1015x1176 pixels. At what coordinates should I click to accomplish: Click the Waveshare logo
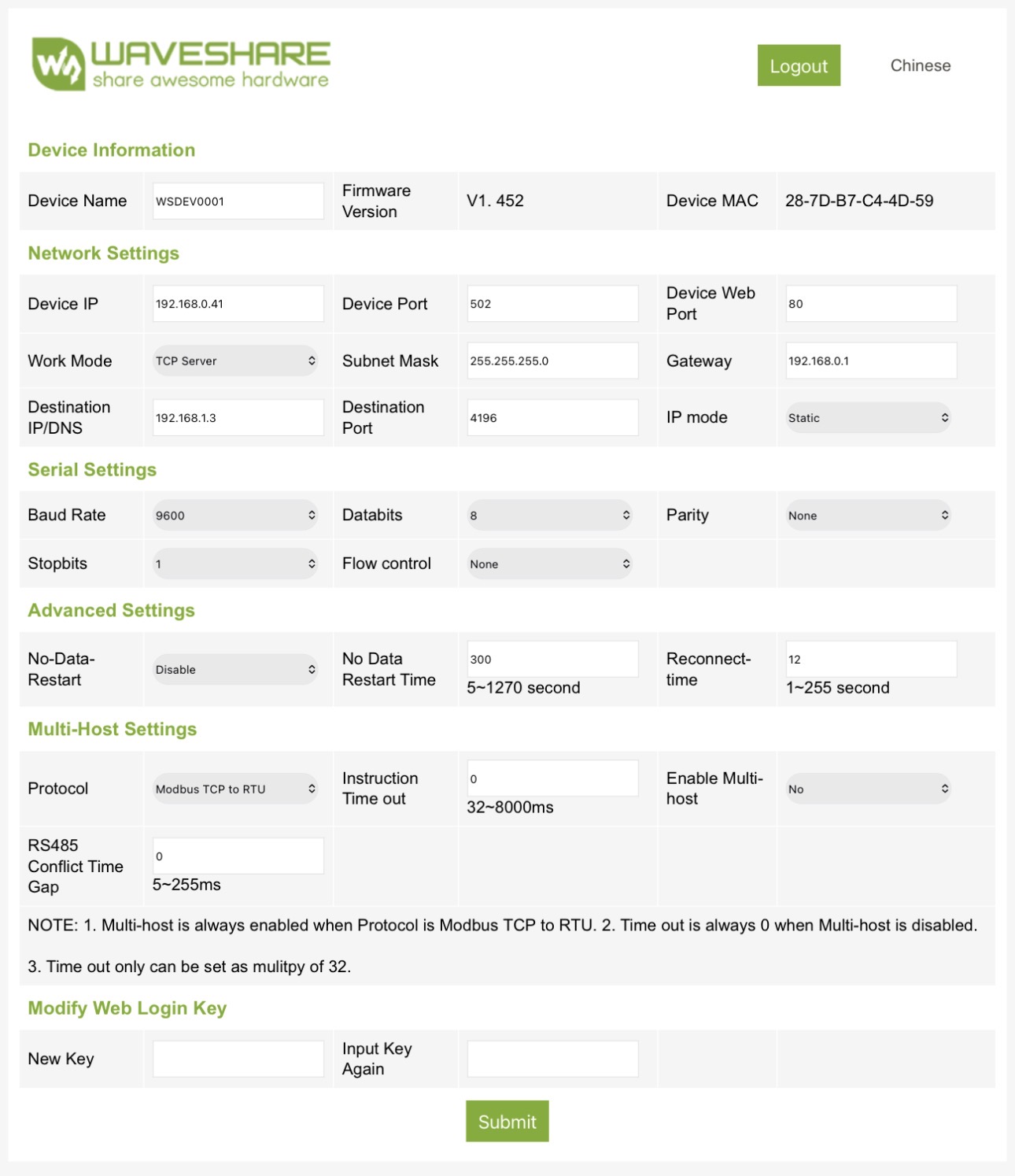[181, 64]
